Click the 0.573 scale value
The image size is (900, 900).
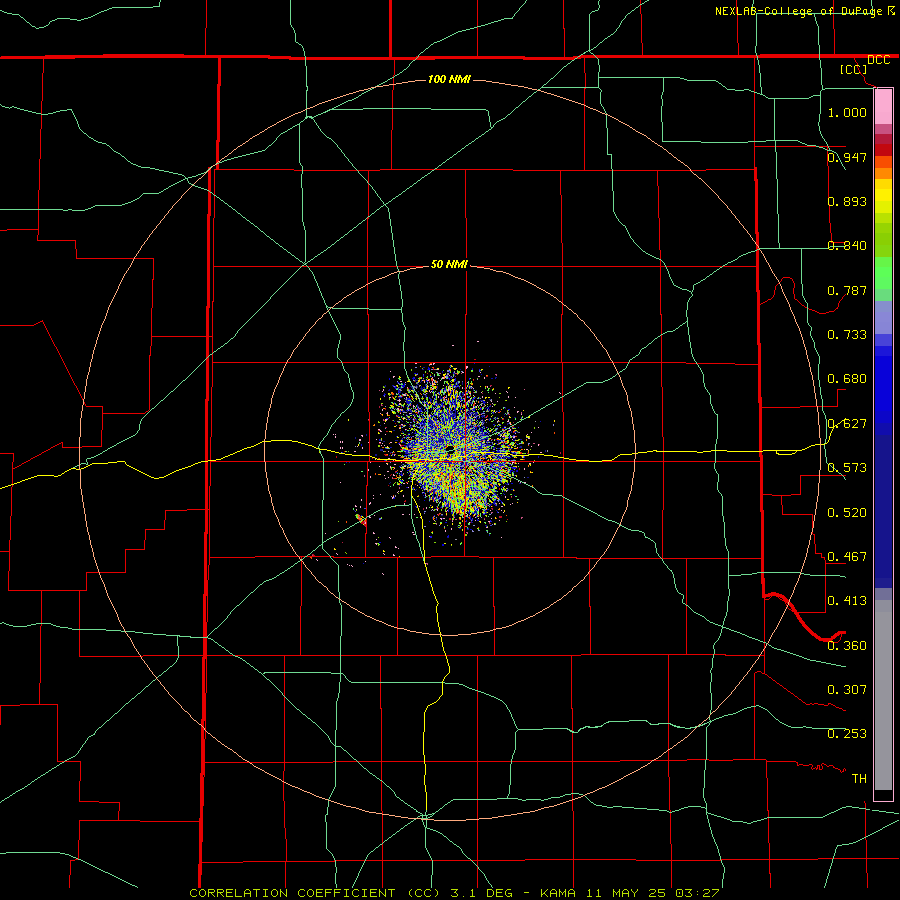point(847,468)
